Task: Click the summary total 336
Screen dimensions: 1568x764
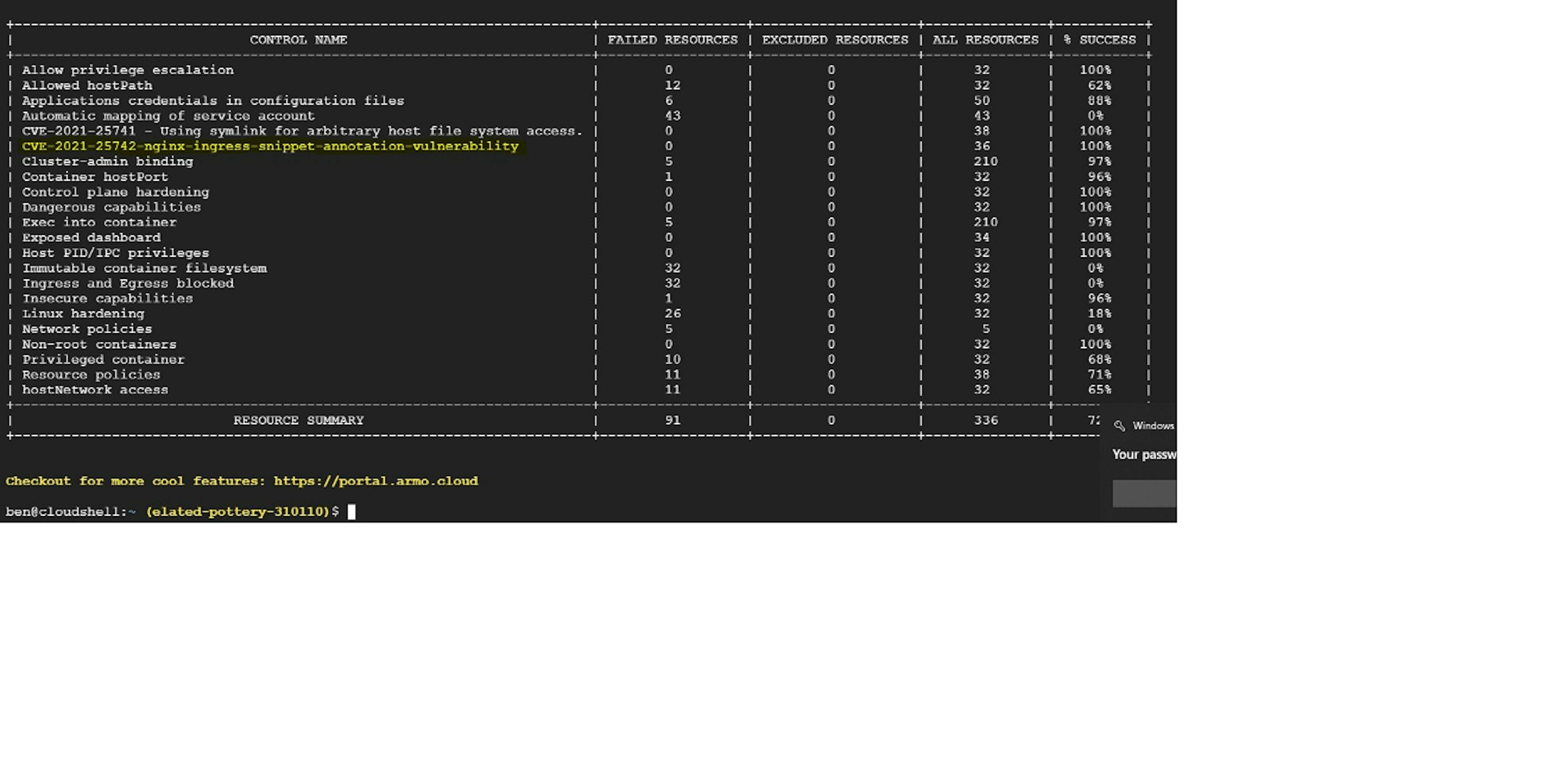Action: [x=985, y=420]
